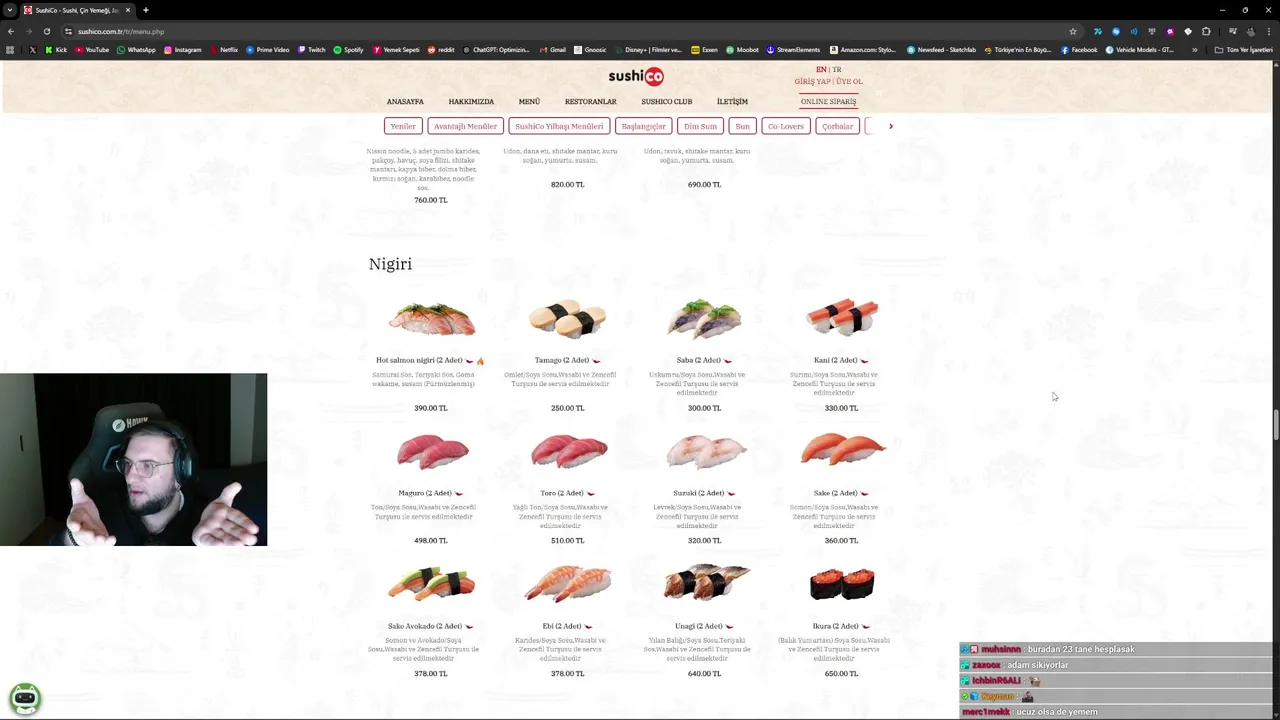Click the Toro price 510.00 TL
This screenshot has width=1280, height=720.
pyautogui.click(x=567, y=541)
